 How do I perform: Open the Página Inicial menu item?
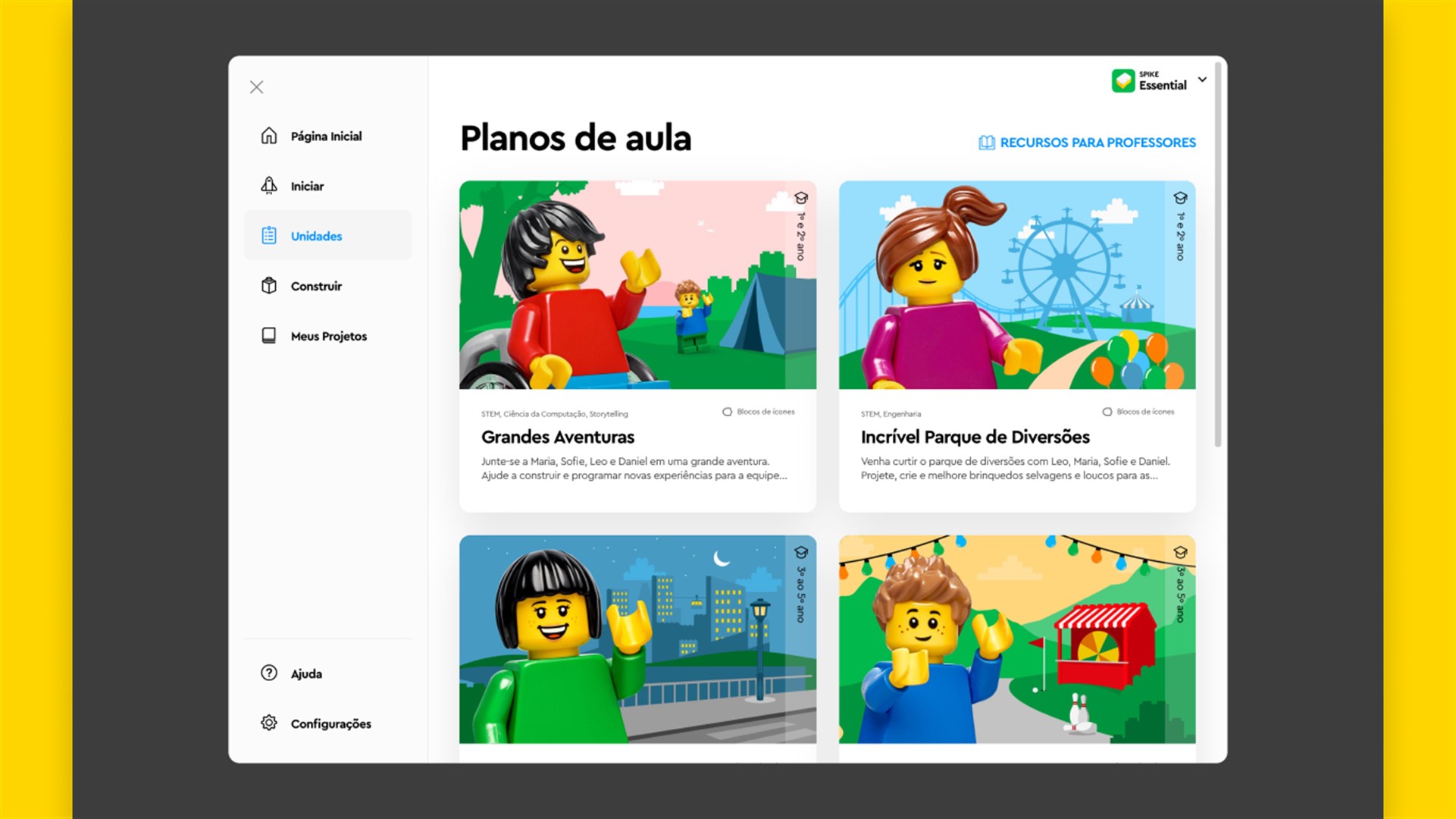327,136
